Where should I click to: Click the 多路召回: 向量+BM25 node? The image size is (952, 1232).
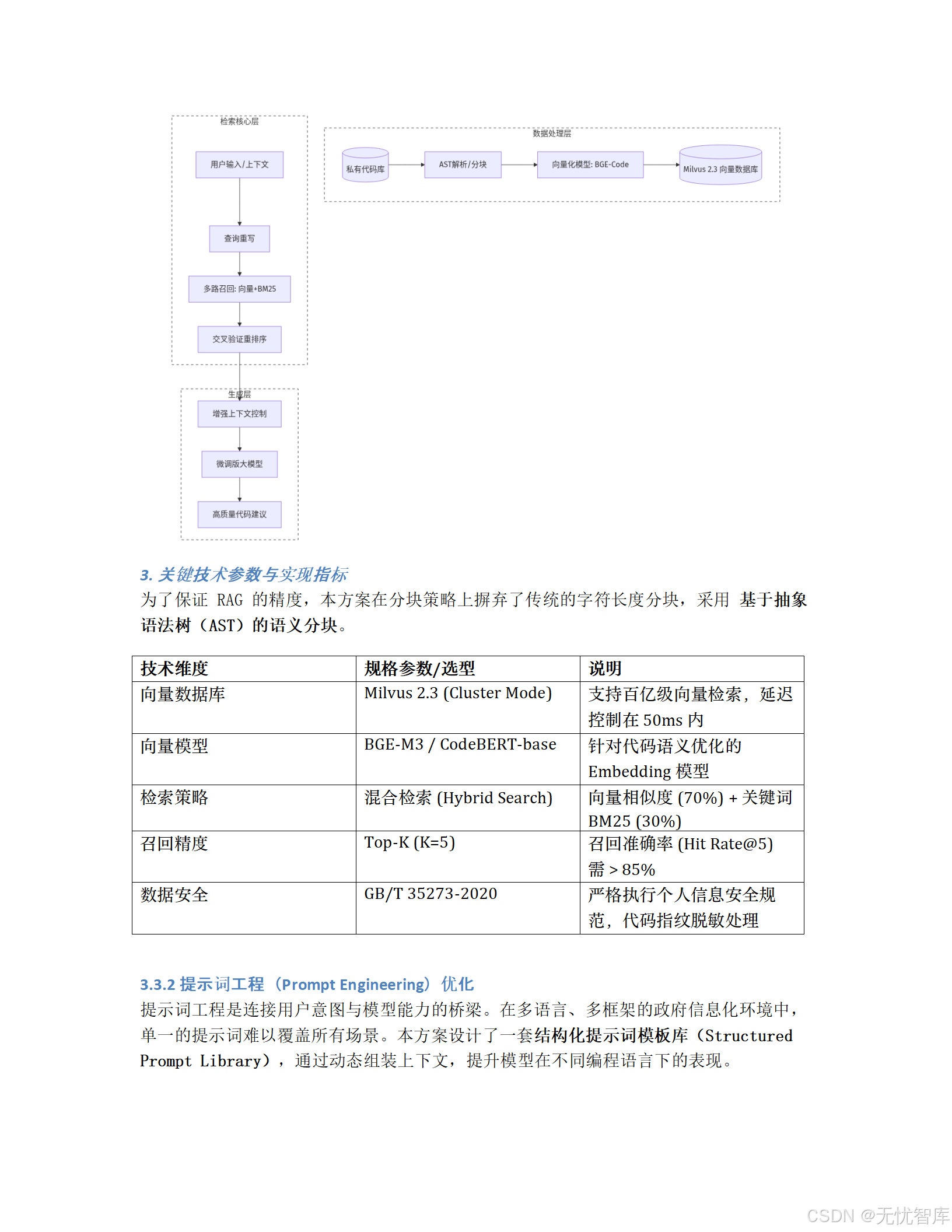239,289
